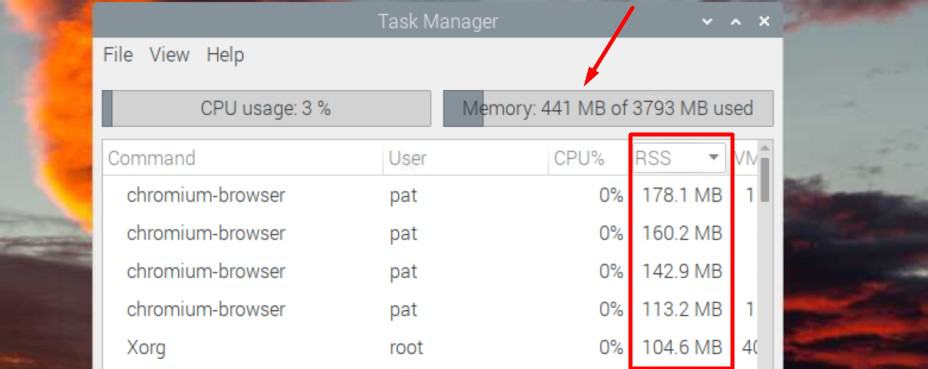Select the Xorg process row
The height and width of the screenshot is (369, 928).
430,347
